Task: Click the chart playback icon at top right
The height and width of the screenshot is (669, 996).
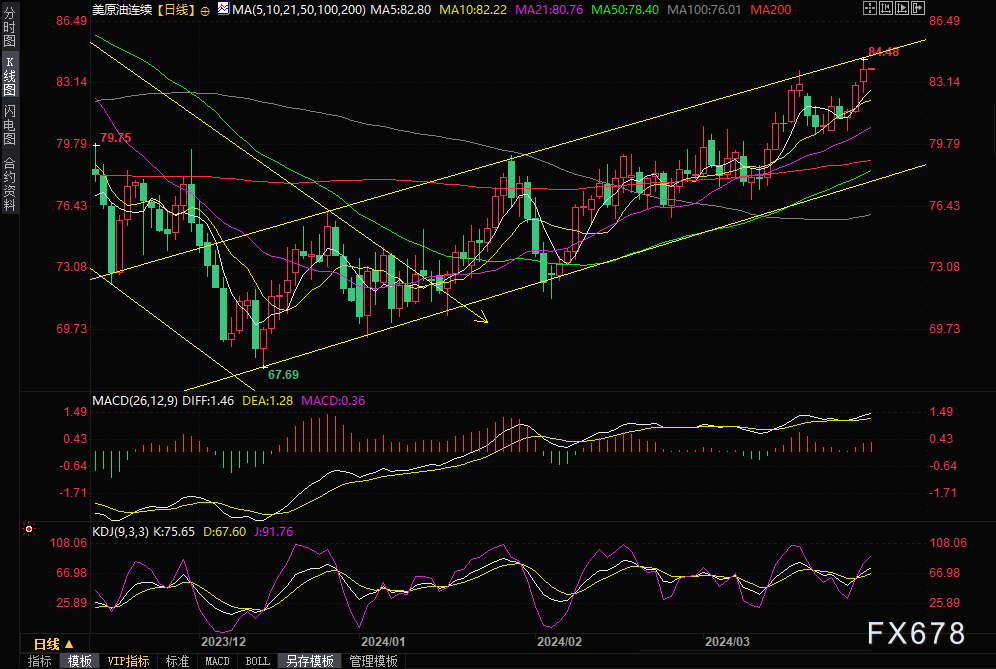Action: [x=902, y=8]
